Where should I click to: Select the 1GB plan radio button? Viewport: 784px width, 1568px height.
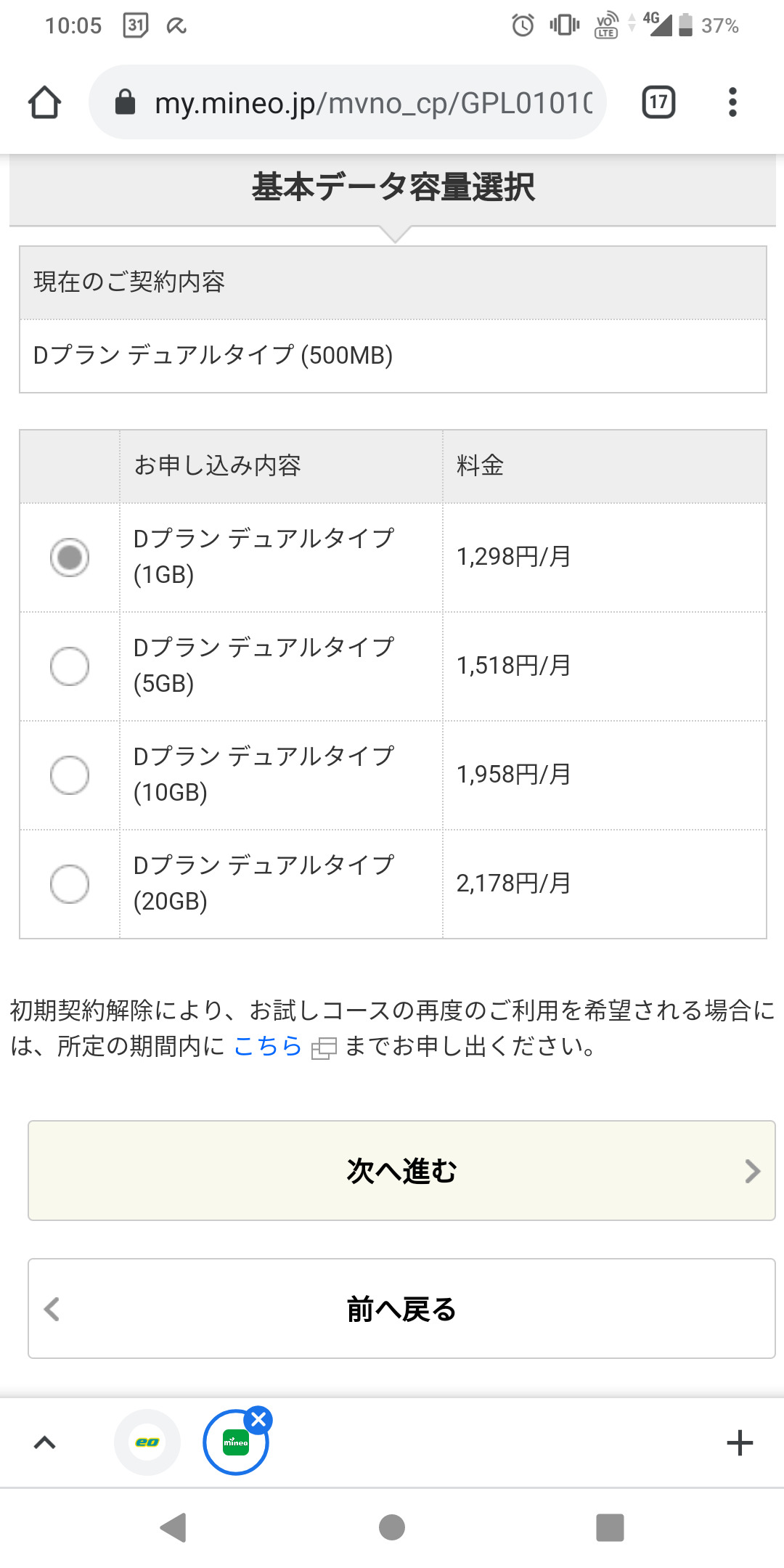coord(70,558)
